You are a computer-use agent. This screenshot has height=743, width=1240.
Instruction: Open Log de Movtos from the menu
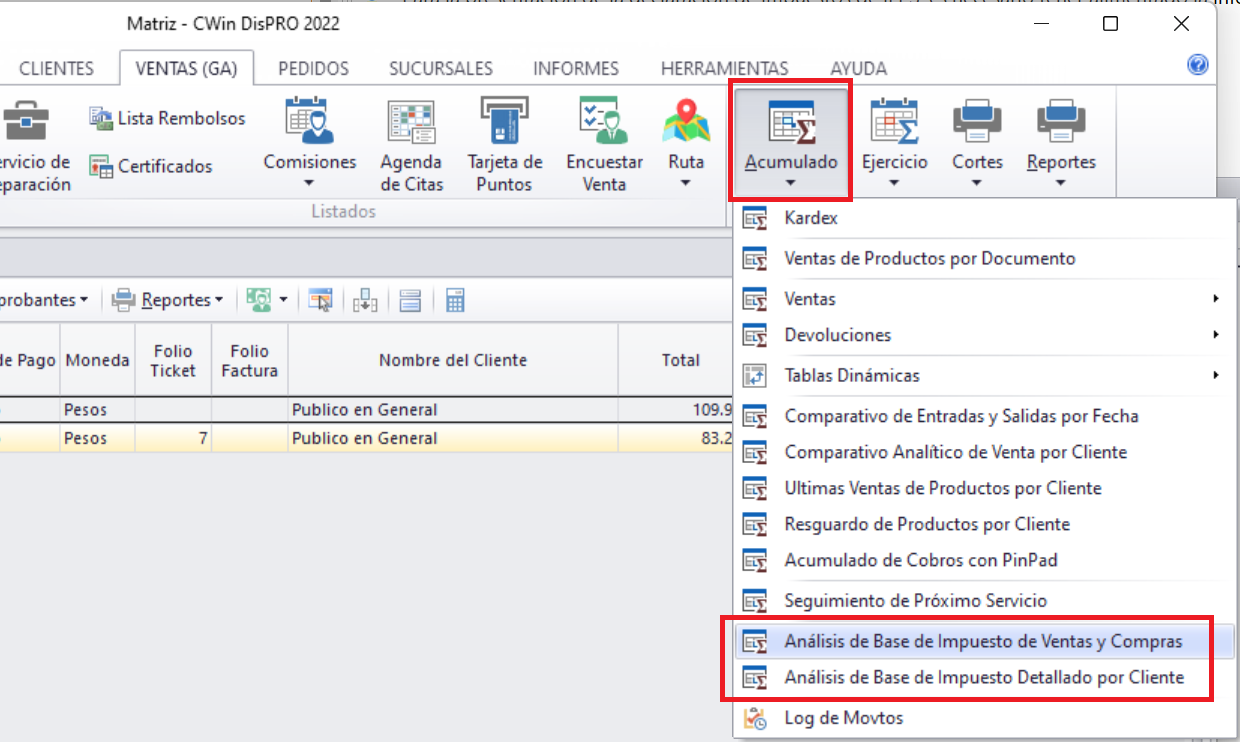click(843, 718)
